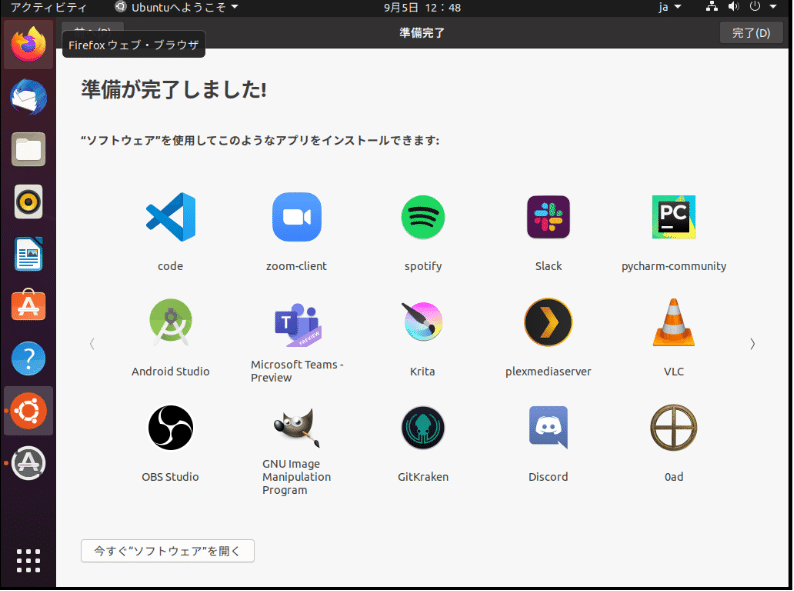The image size is (794, 591).
Task: Select the plexmediaserver icon
Action: pyautogui.click(x=548, y=322)
